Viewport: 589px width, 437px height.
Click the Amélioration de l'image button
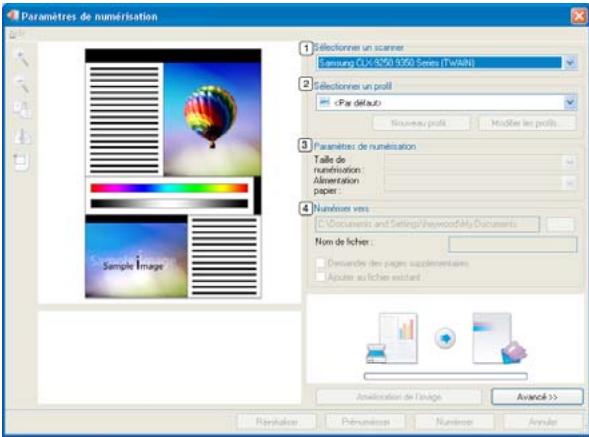coord(399,397)
